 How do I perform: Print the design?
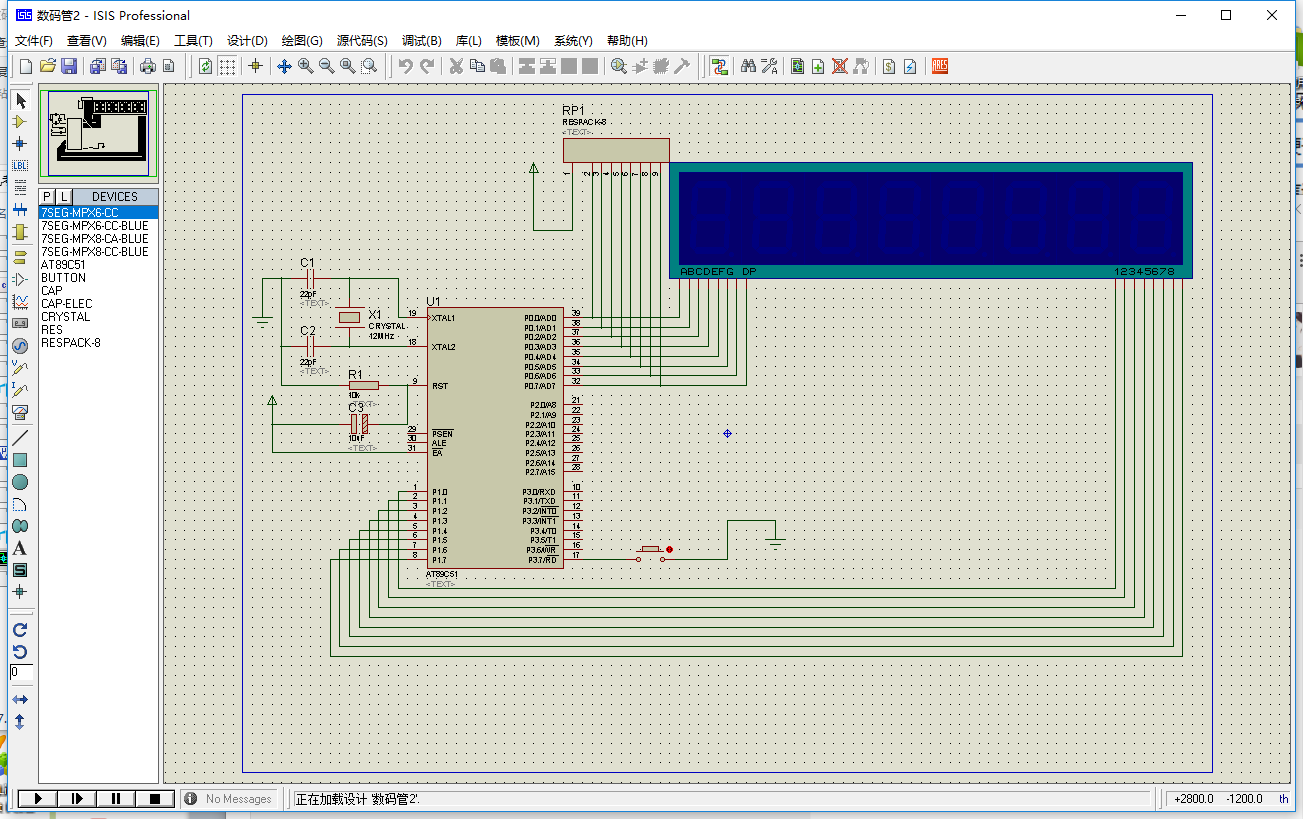(x=147, y=66)
